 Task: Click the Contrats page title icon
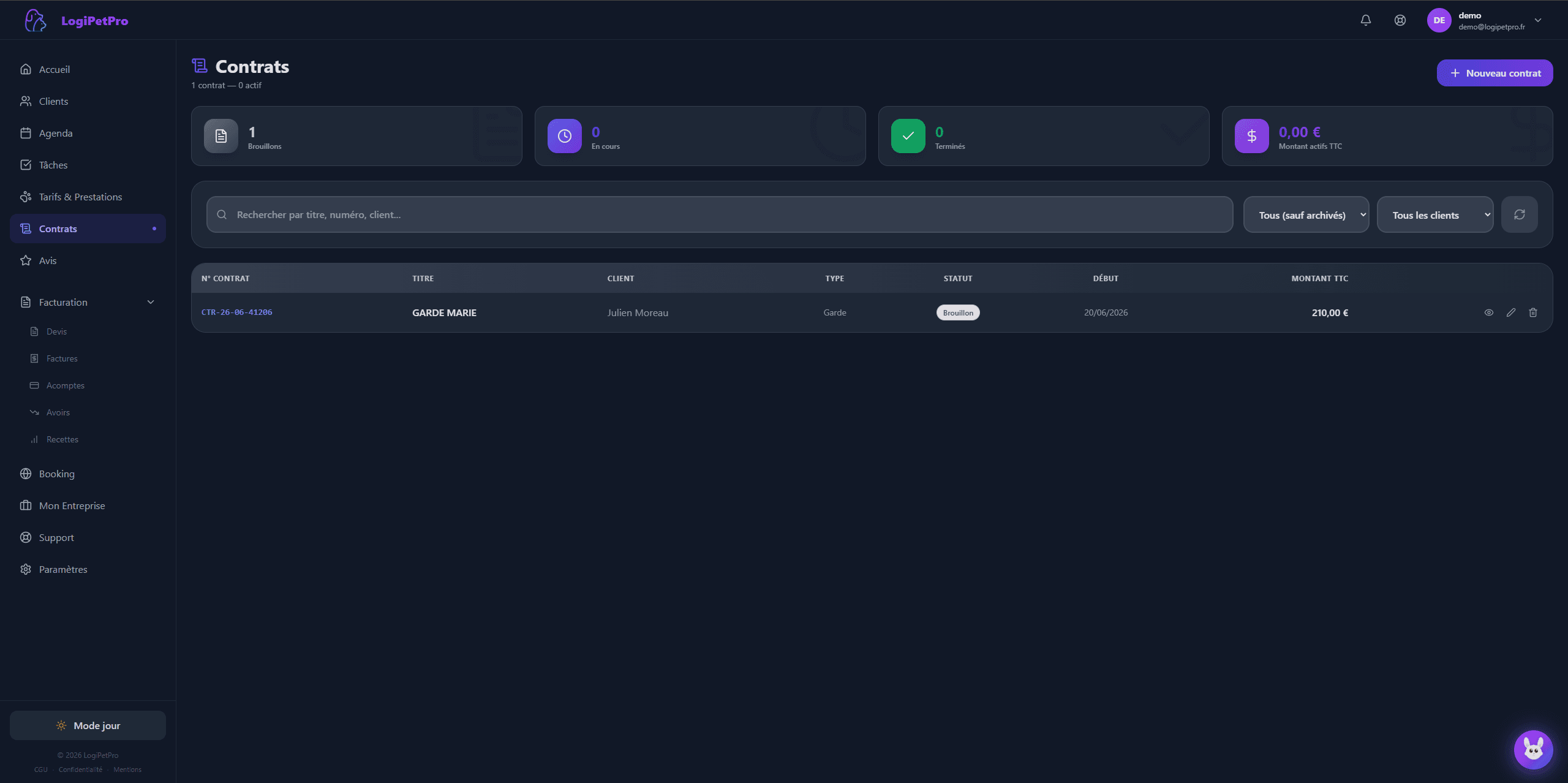pyautogui.click(x=200, y=66)
